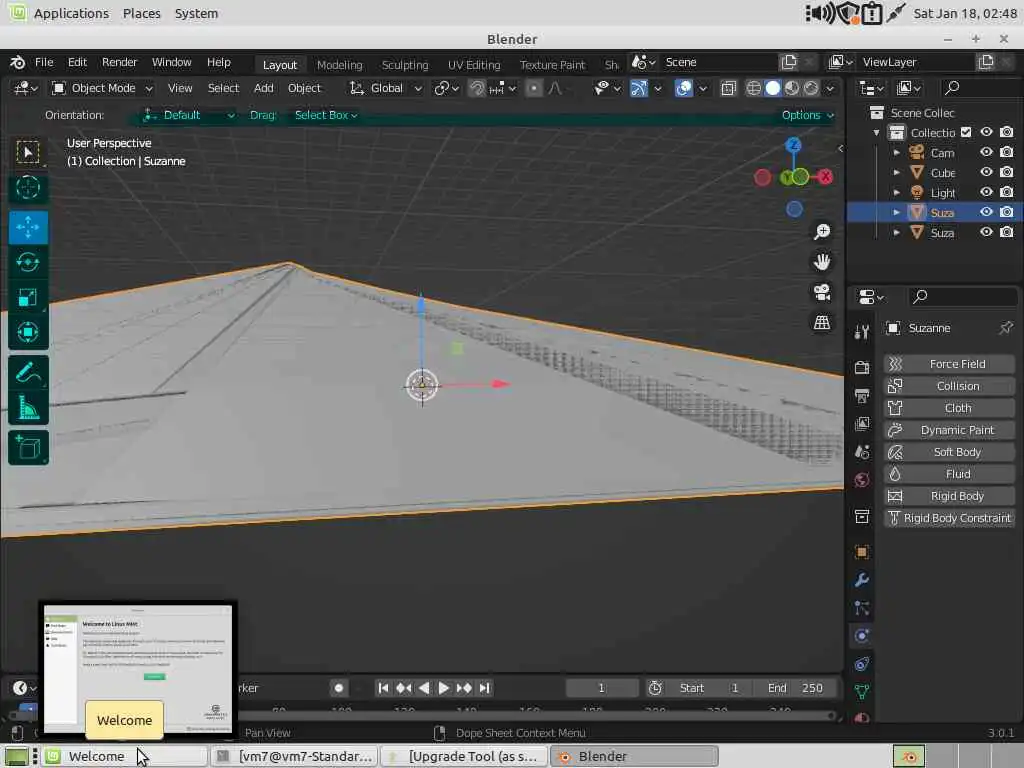
Task: Open the Options dropdown
Action: tap(808, 115)
